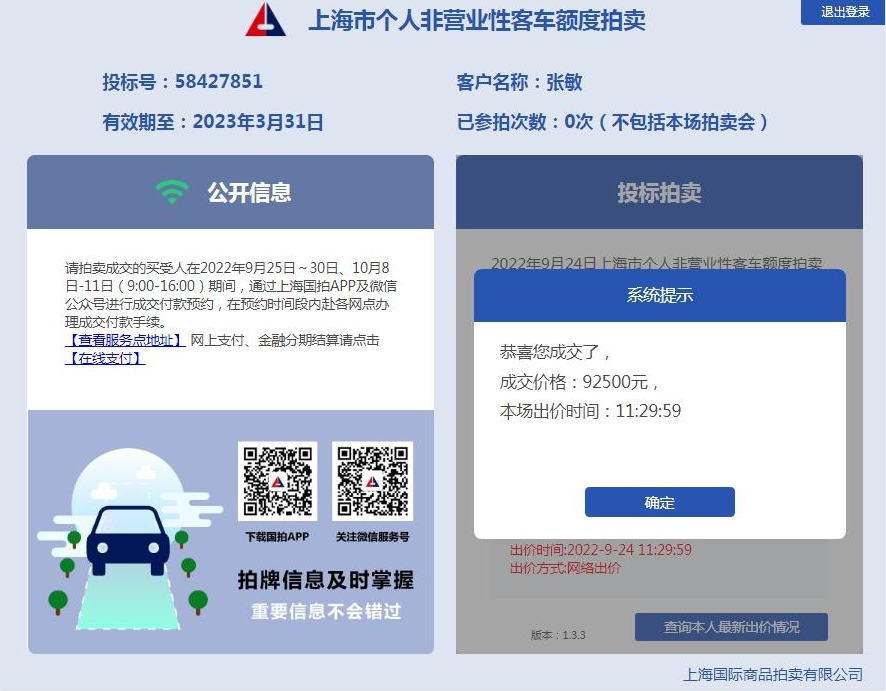Click the 成交价格 92500元 line
Image resolution: width=886 pixels, height=691 pixels.
[x=579, y=382]
